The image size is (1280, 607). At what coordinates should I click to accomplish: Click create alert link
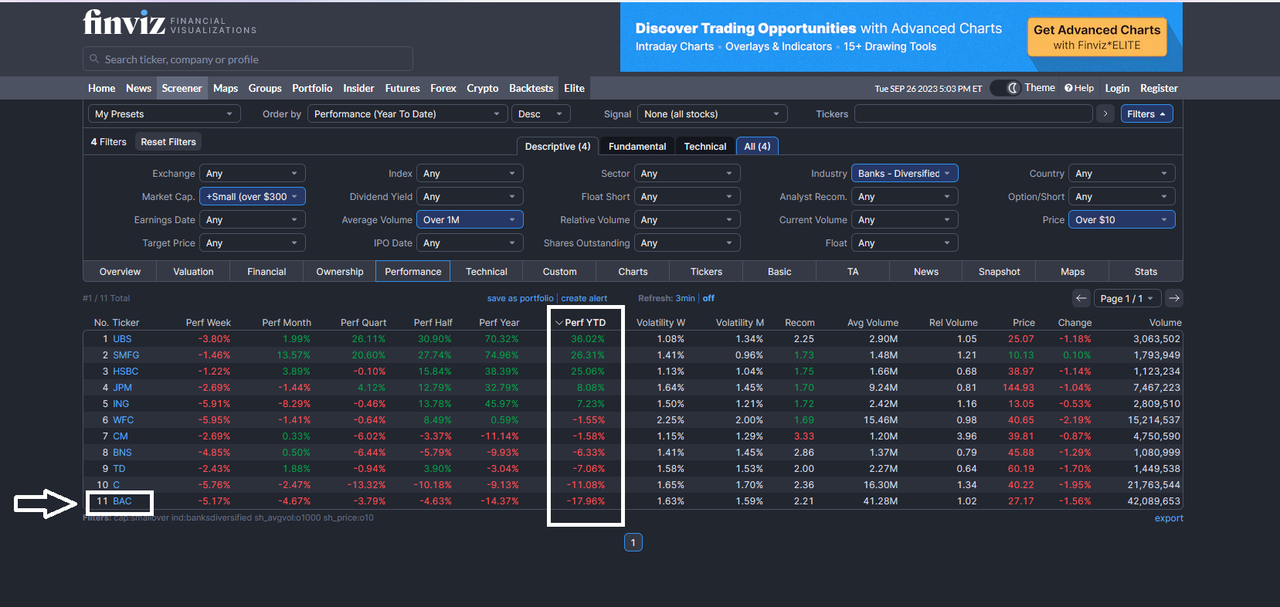point(584,298)
